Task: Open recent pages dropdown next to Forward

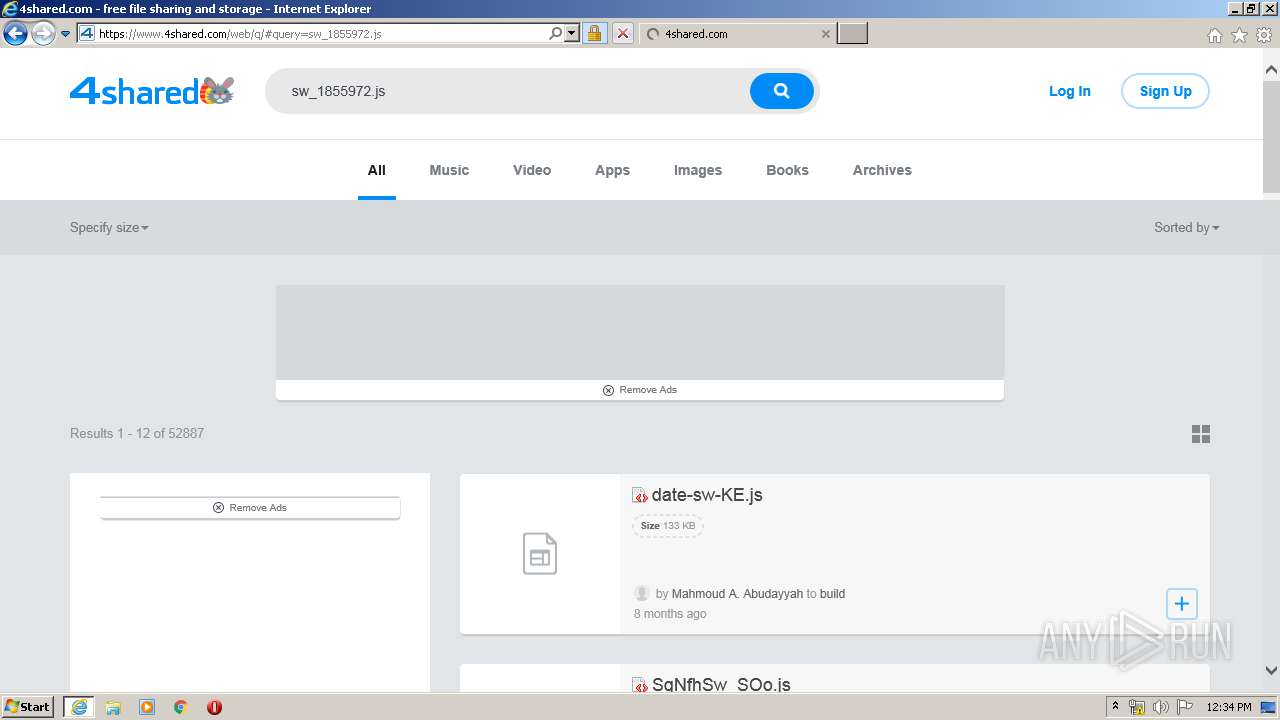Action: 65,34
